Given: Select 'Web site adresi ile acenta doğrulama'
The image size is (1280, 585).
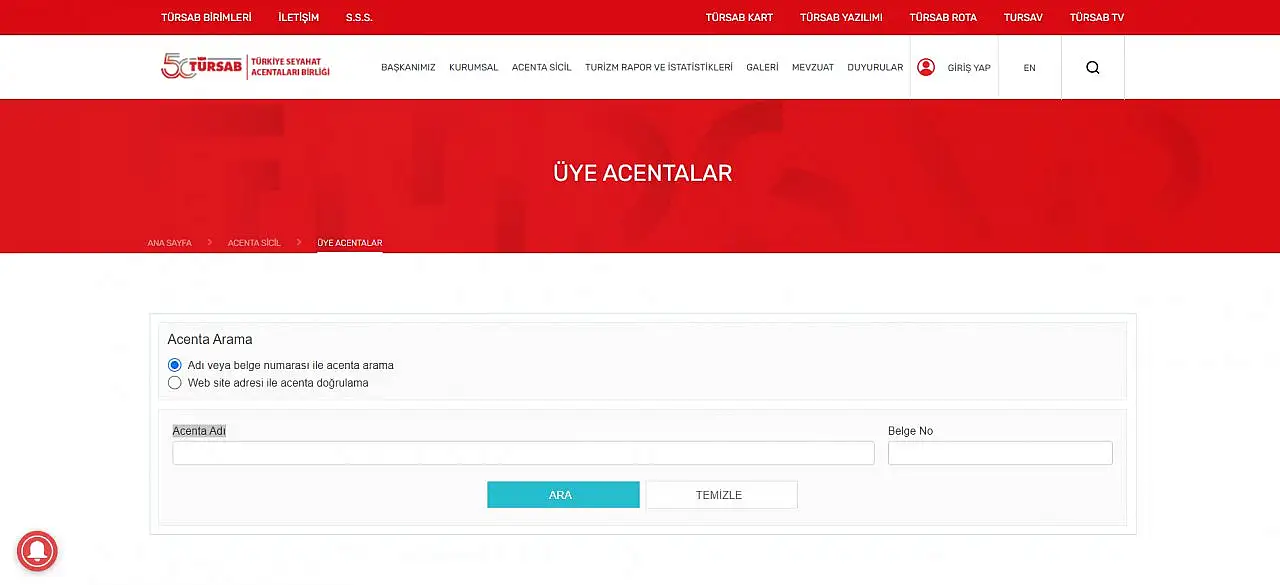Looking at the screenshot, I should tap(175, 383).
